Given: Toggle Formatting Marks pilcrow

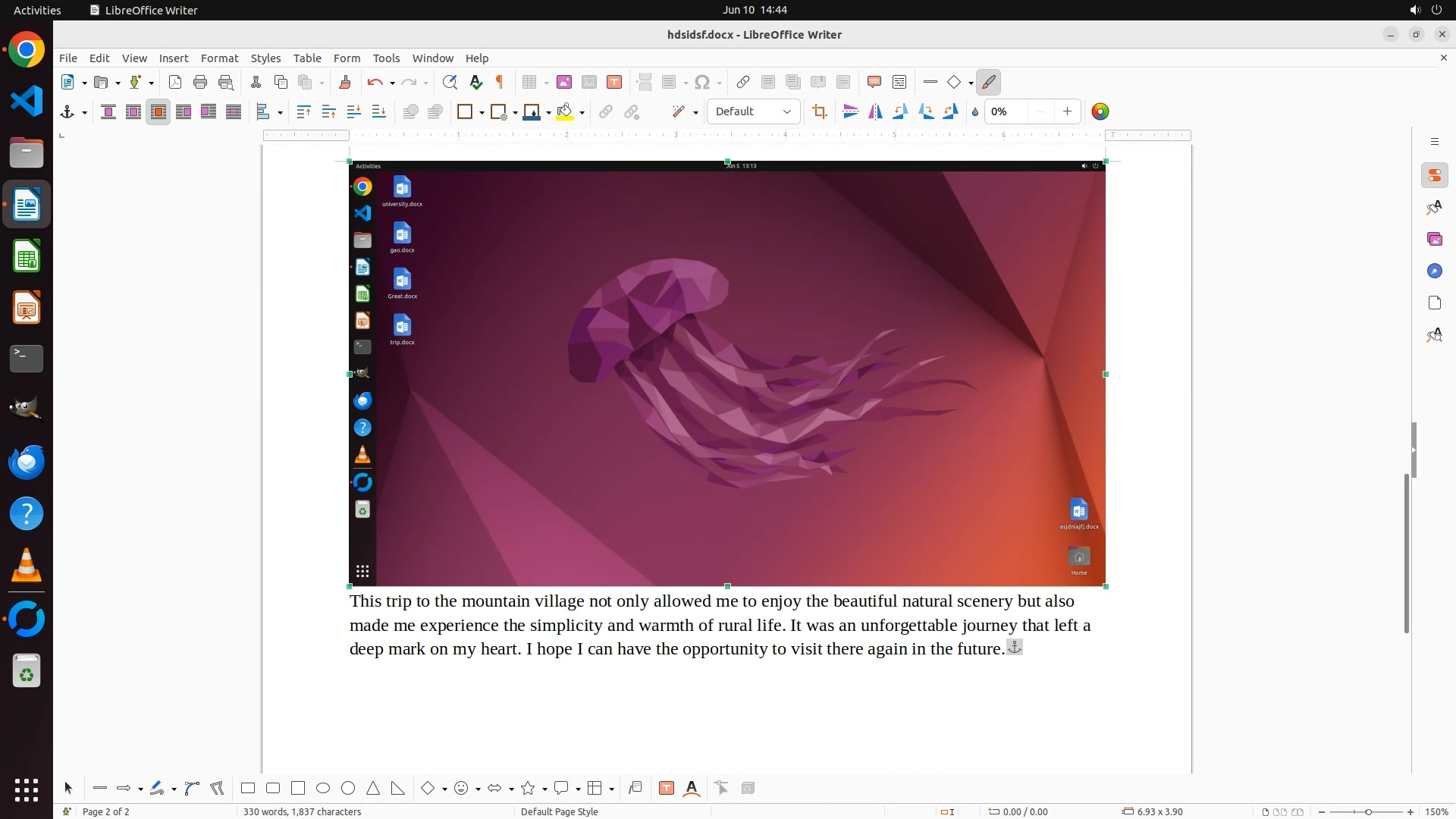Looking at the screenshot, I should pyautogui.click(x=500, y=82).
